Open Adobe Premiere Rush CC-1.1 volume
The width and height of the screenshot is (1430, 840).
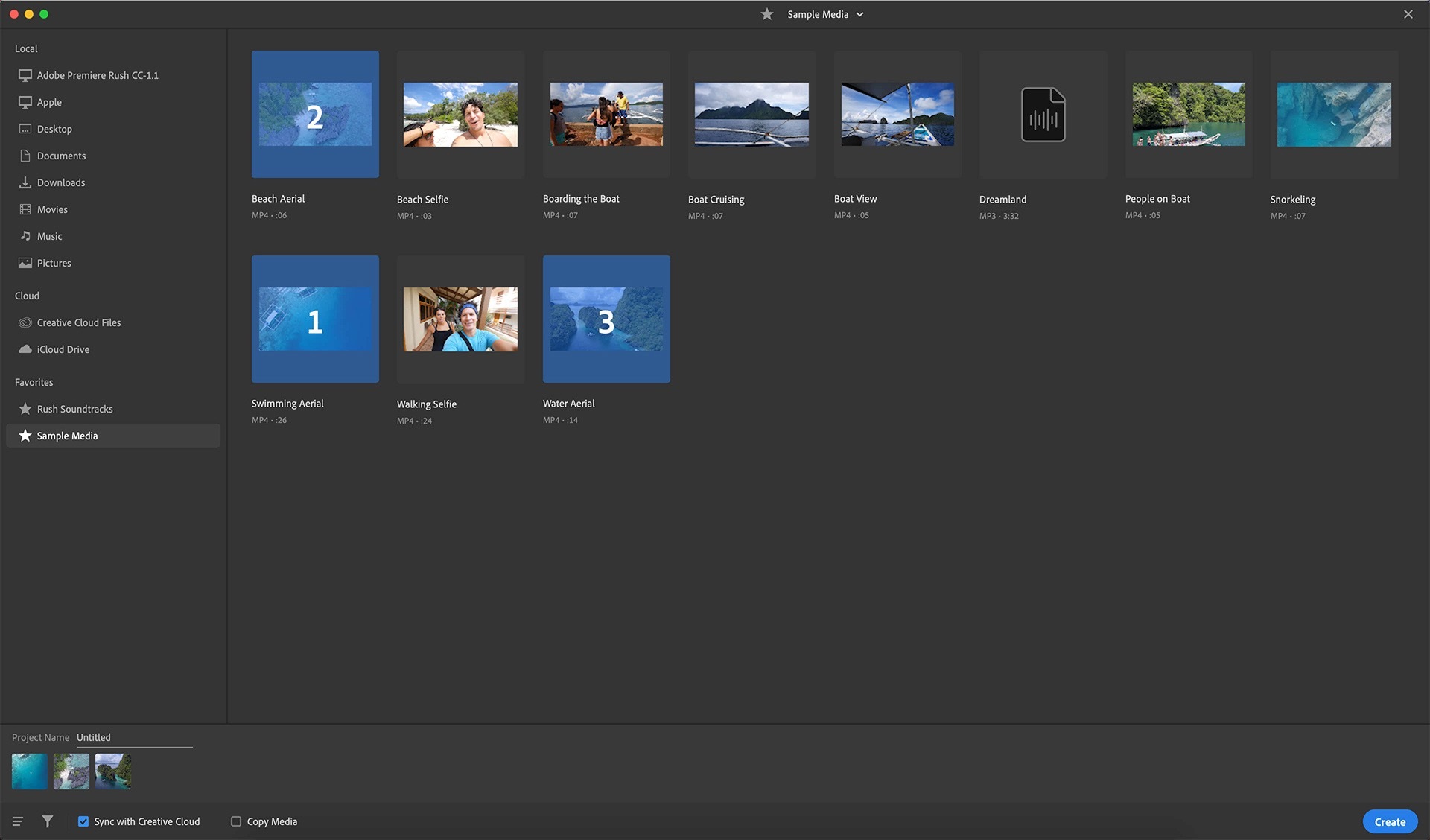[97, 75]
